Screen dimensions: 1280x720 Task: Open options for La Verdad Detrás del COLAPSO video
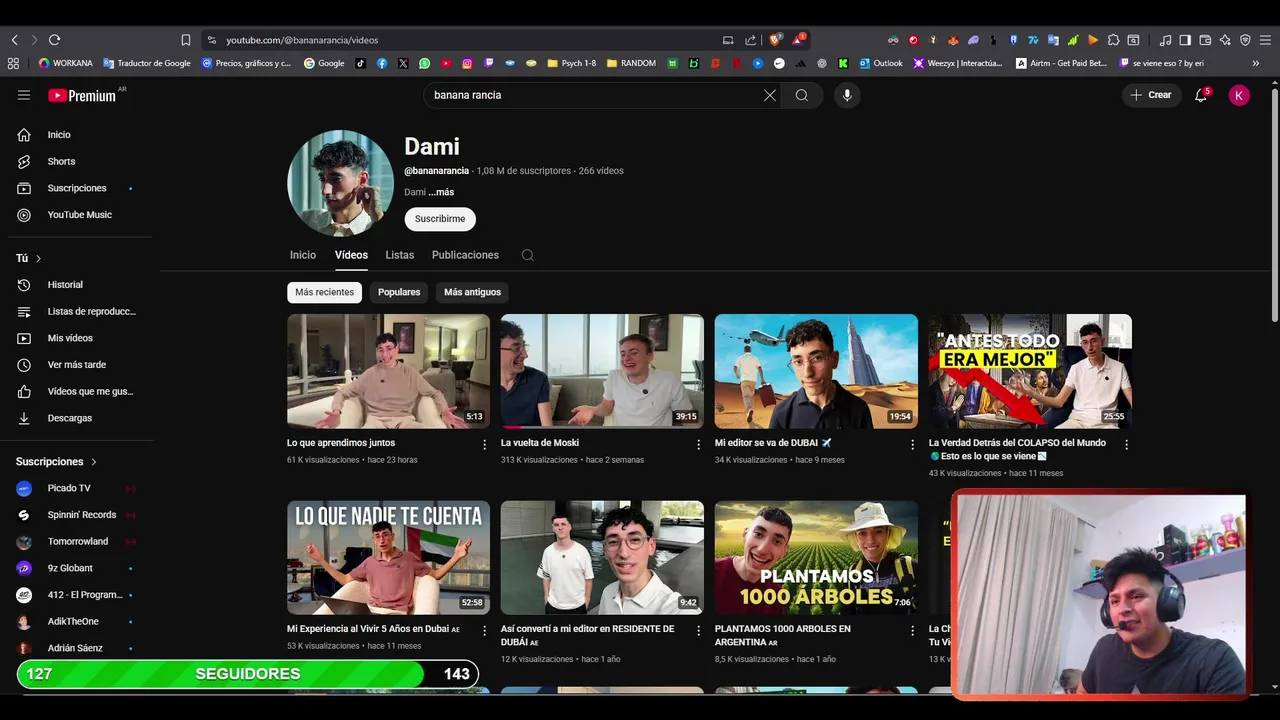(x=1126, y=444)
